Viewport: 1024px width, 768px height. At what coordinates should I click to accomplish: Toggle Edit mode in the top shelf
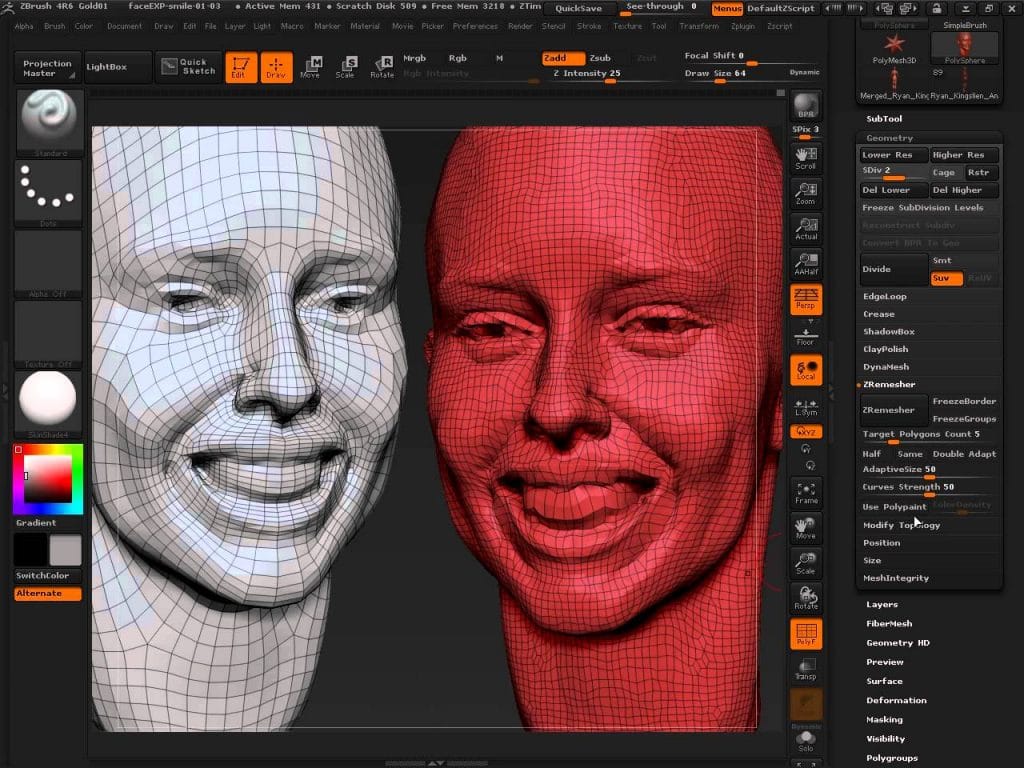(x=240, y=68)
